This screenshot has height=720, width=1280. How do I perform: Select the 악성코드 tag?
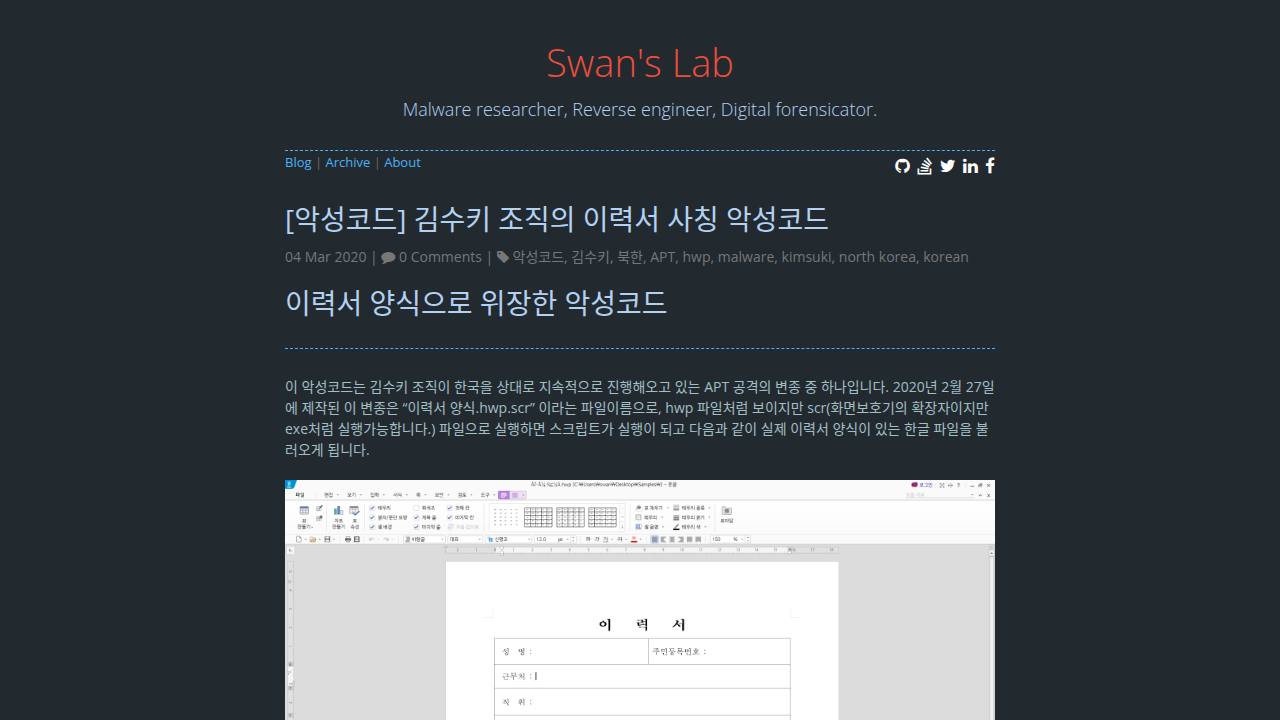pyautogui.click(x=538, y=257)
